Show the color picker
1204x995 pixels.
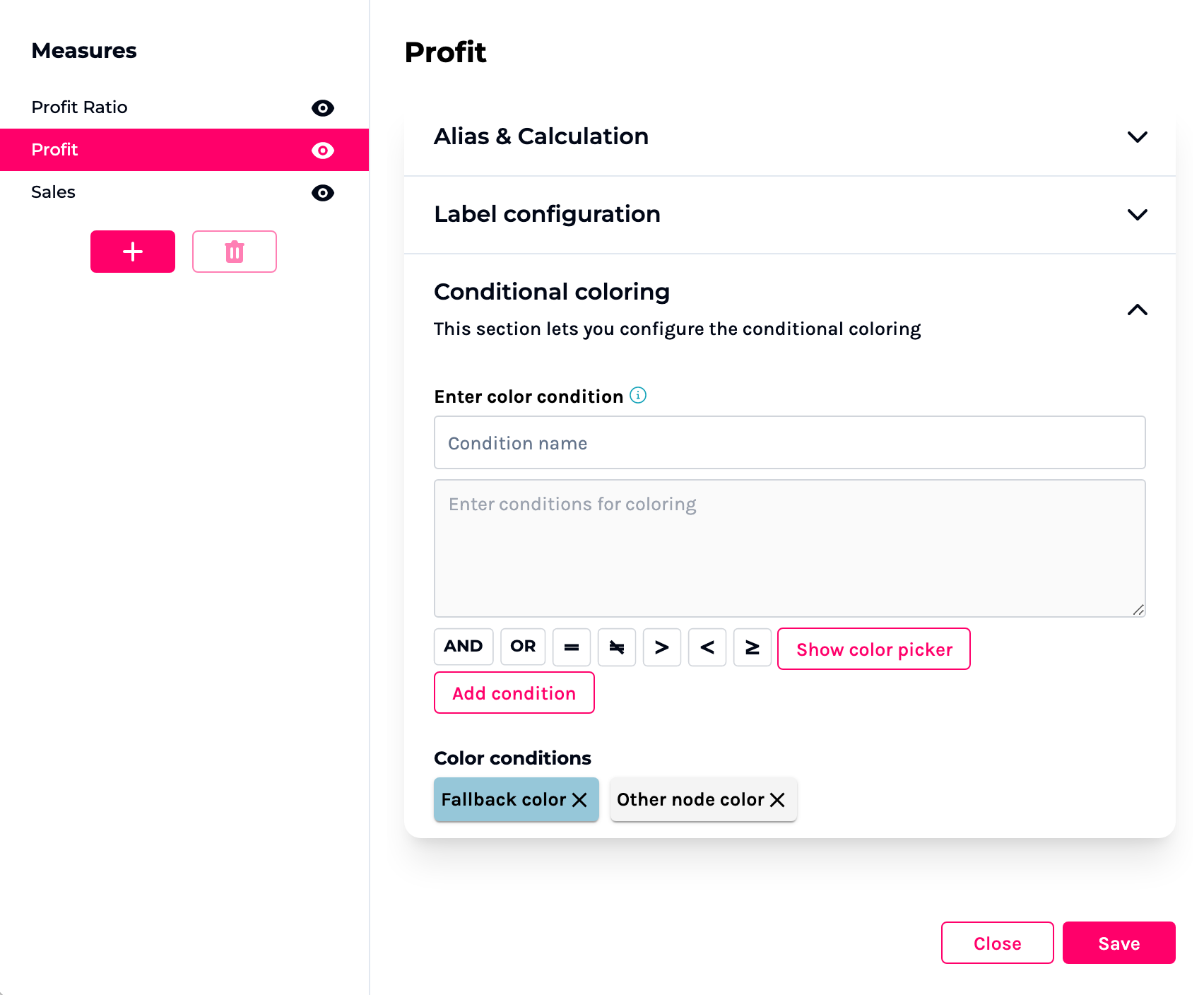click(874, 649)
